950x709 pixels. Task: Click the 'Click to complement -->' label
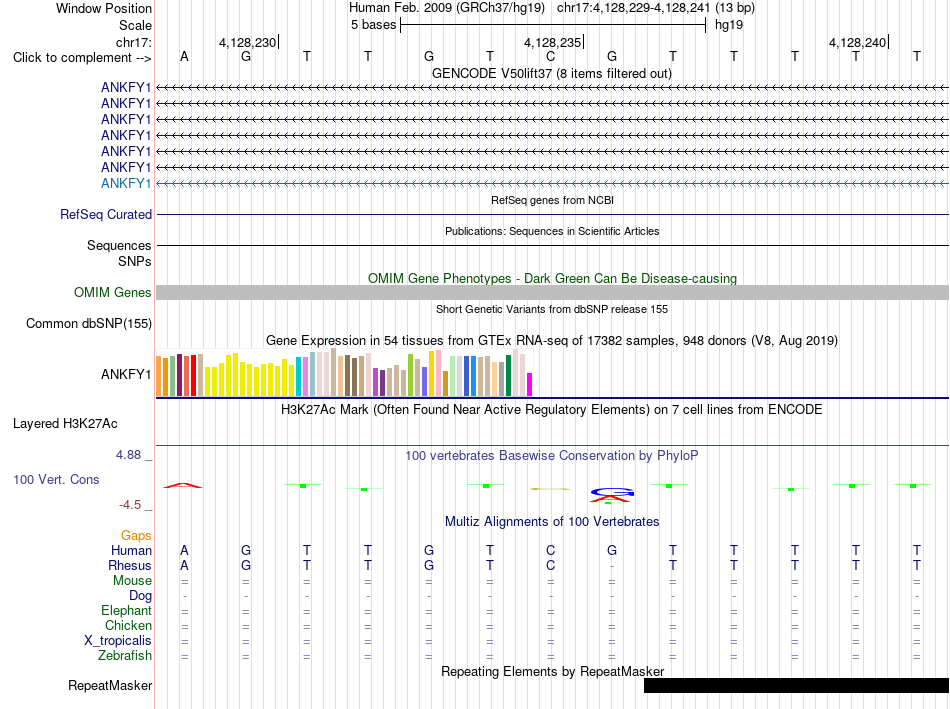[82, 58]
